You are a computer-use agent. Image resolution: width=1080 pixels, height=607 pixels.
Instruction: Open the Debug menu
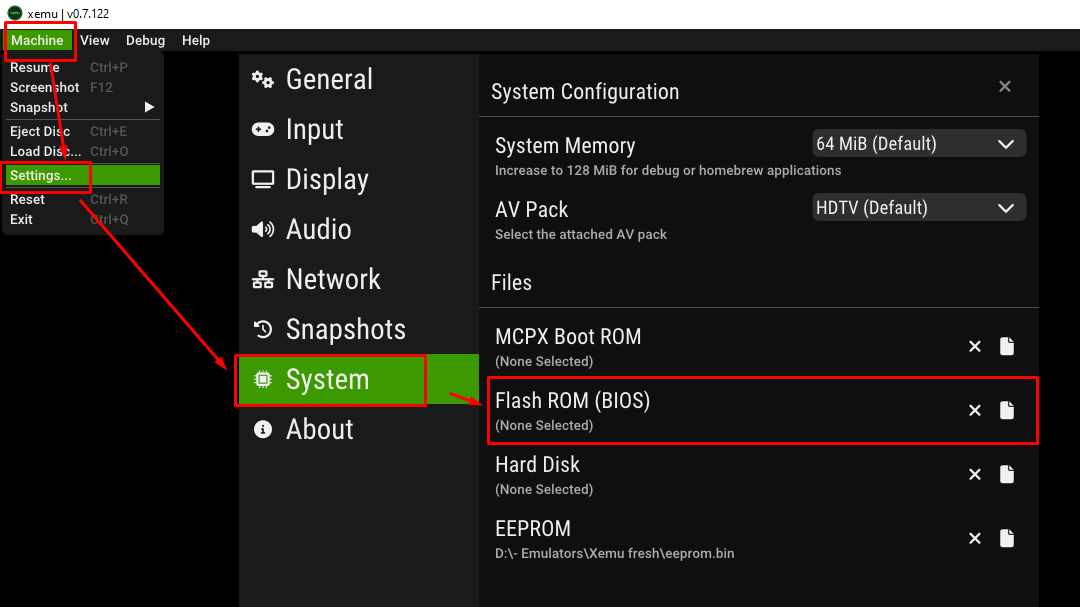[145, 41]
